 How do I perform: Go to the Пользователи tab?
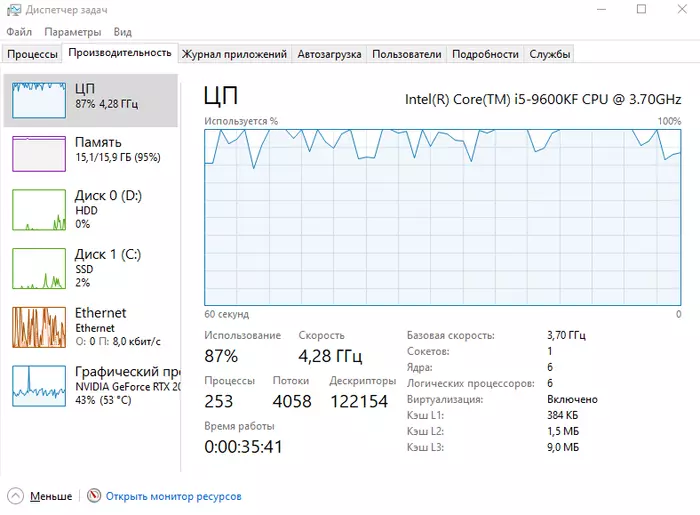coord(407,54)
